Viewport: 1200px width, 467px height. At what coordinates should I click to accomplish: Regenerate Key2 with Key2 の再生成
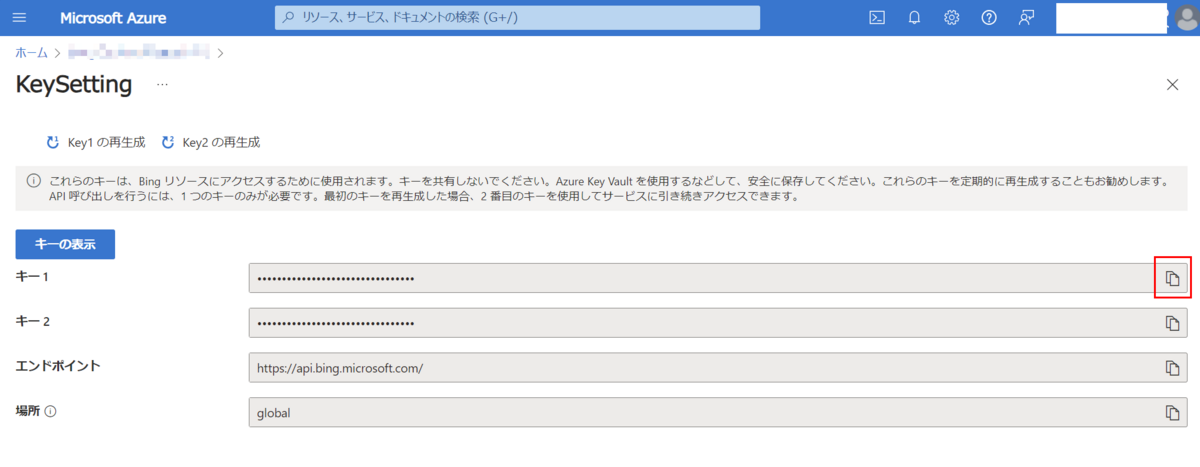(210, 142)
